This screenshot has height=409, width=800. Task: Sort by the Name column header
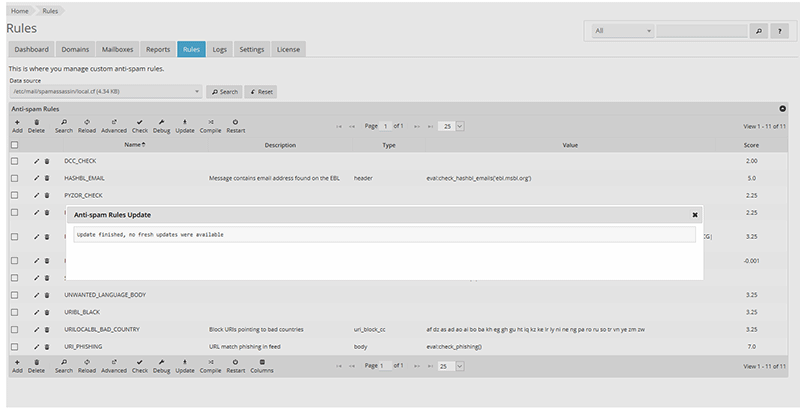135,145
